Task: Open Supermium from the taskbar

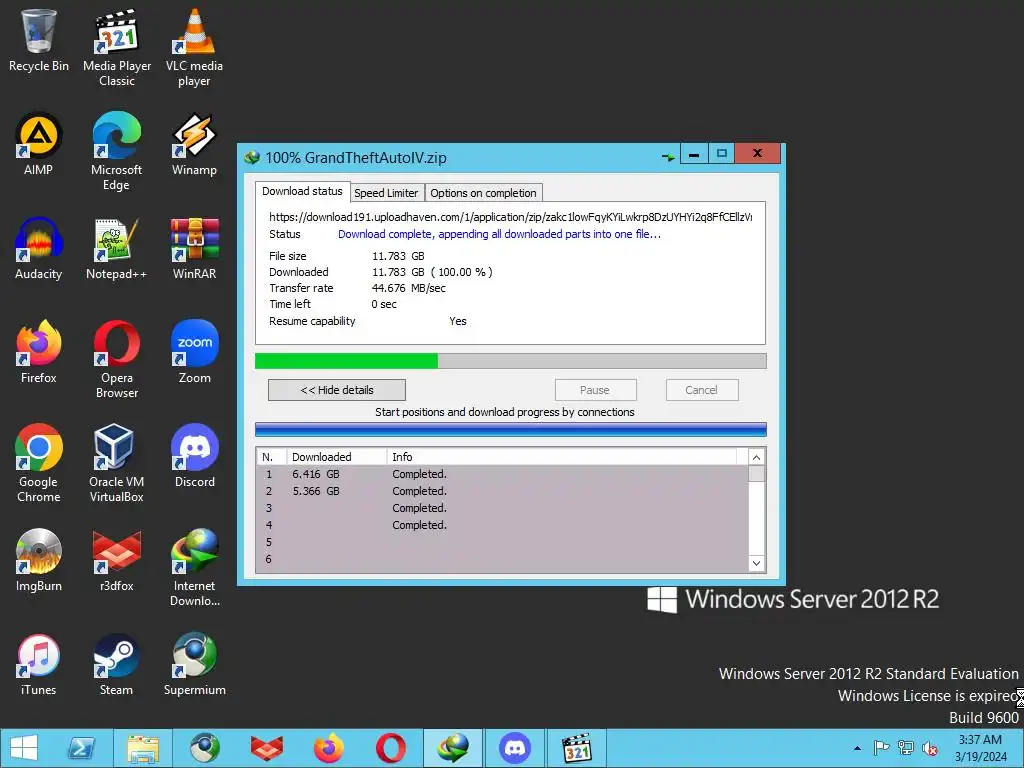Action: (x=205, y=748)
